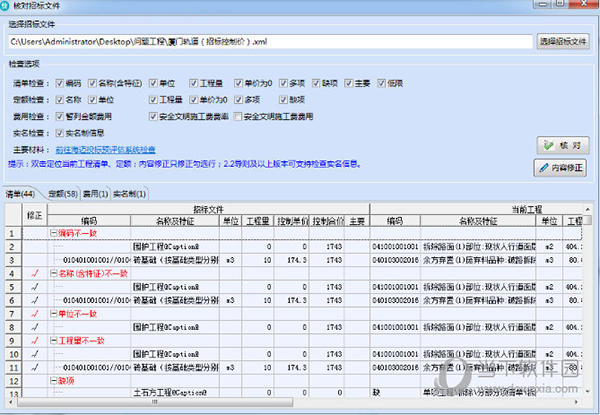The height and width of the screenshot is (415, 600).
Task: Toggle 清单检查 工程量 checkbox
Action: (x=194, y=83)
